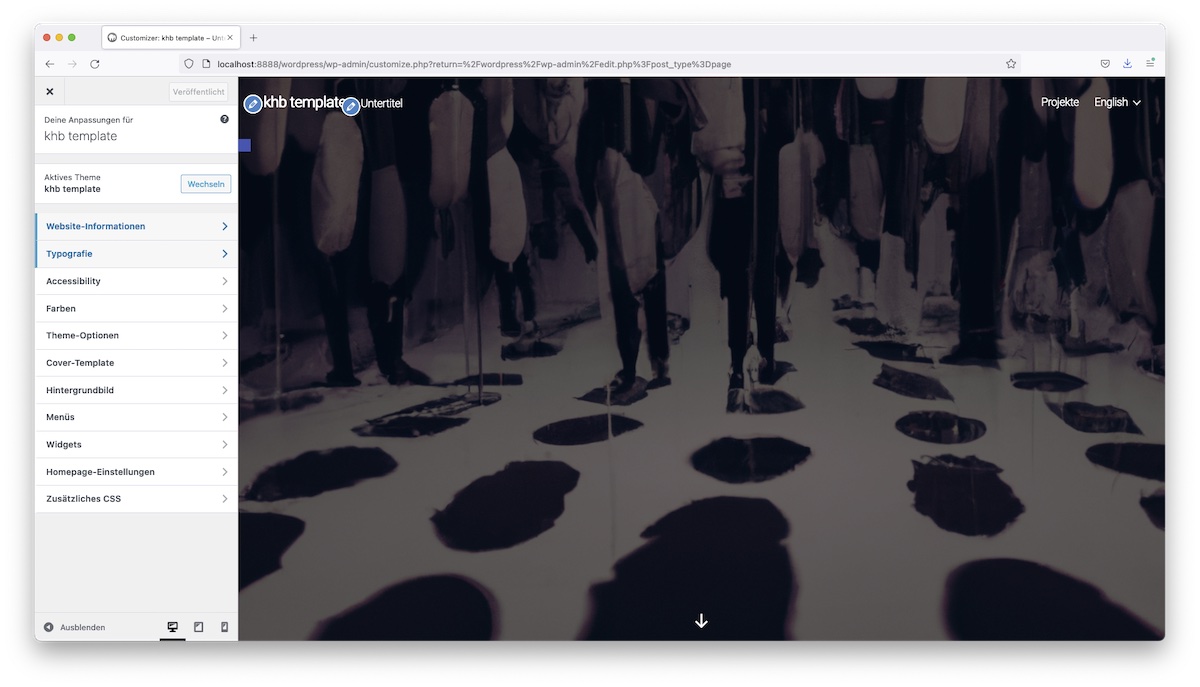Go back in browser history
Screen dimensions: 1200x687
tap(50, 64)
